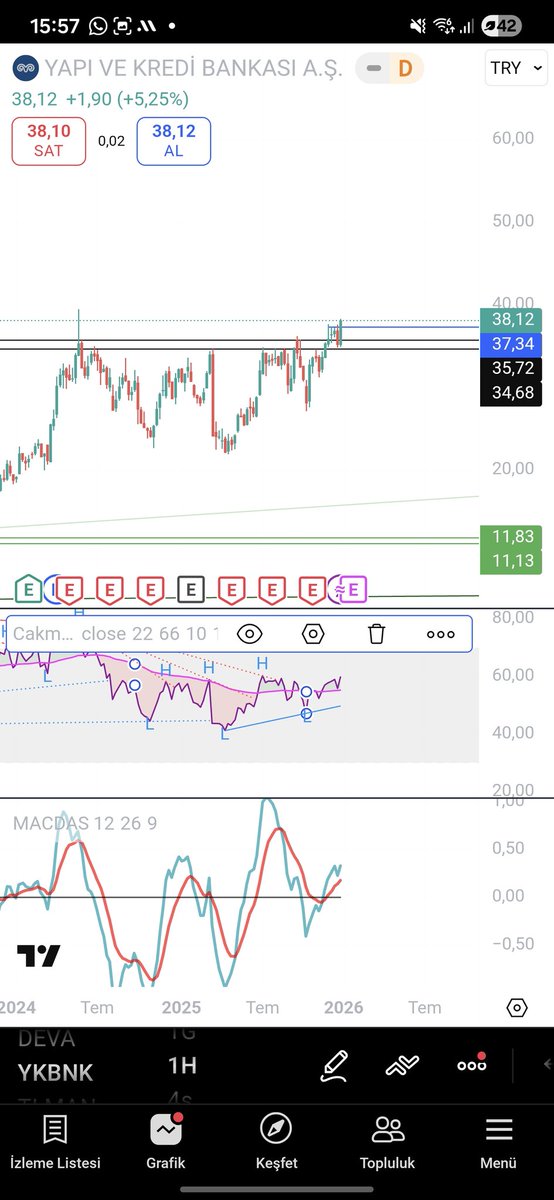Select the green 38,12 last price label

coord(513,320)
